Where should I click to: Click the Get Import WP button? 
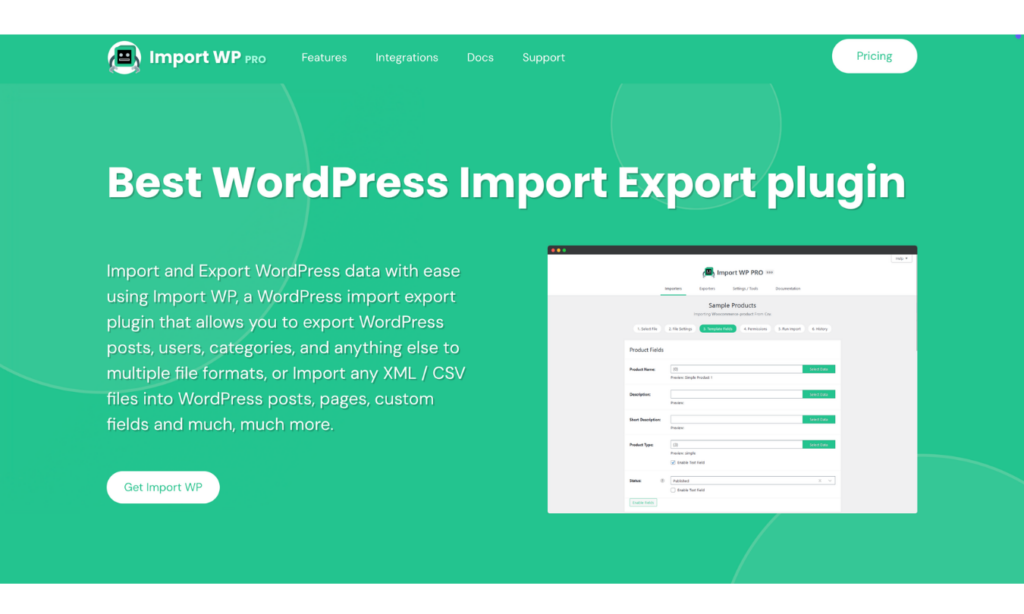163,487
